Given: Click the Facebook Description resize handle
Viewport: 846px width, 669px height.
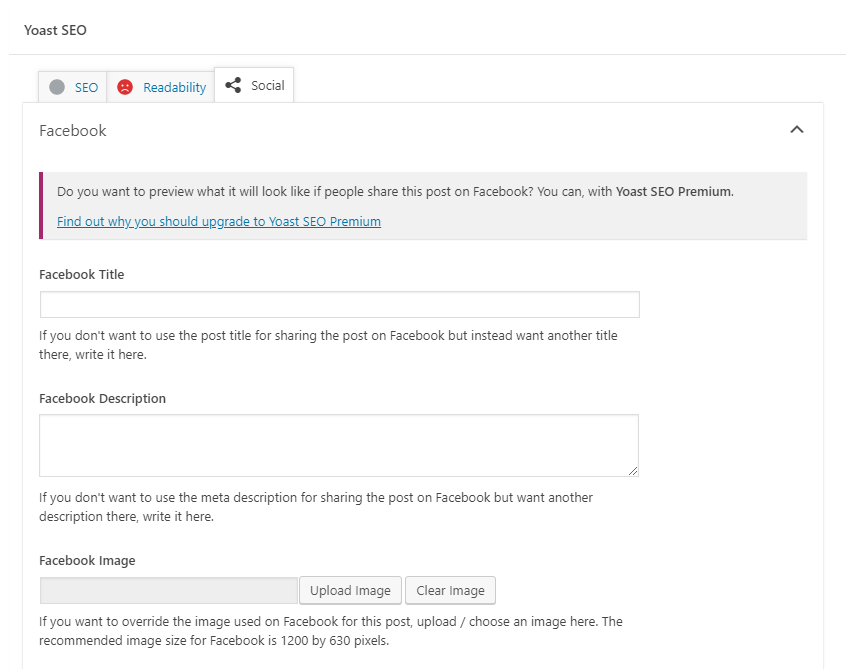Looking at the screenshot, I should pos(633,471).
